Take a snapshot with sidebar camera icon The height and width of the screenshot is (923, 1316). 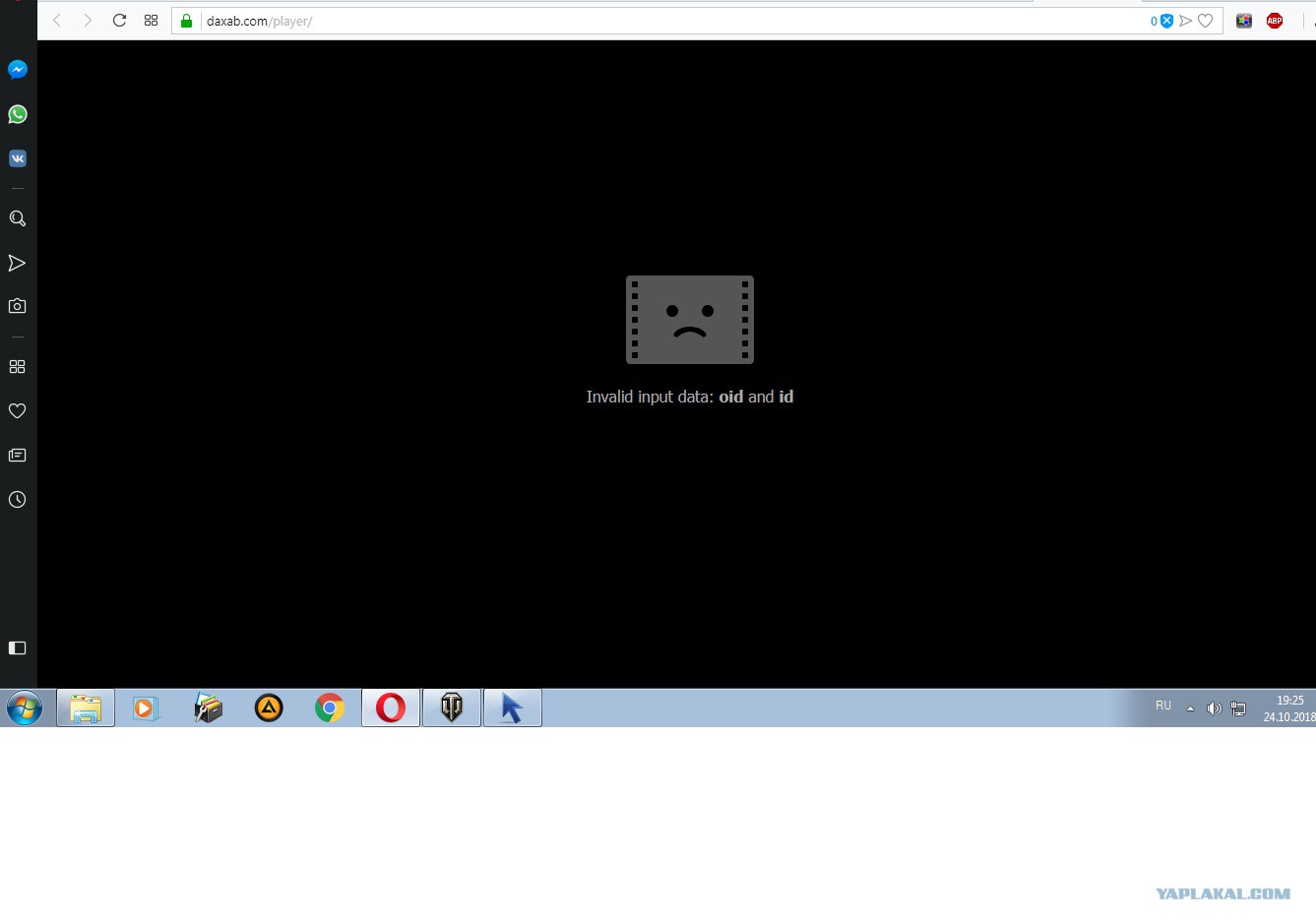[17, 306]
